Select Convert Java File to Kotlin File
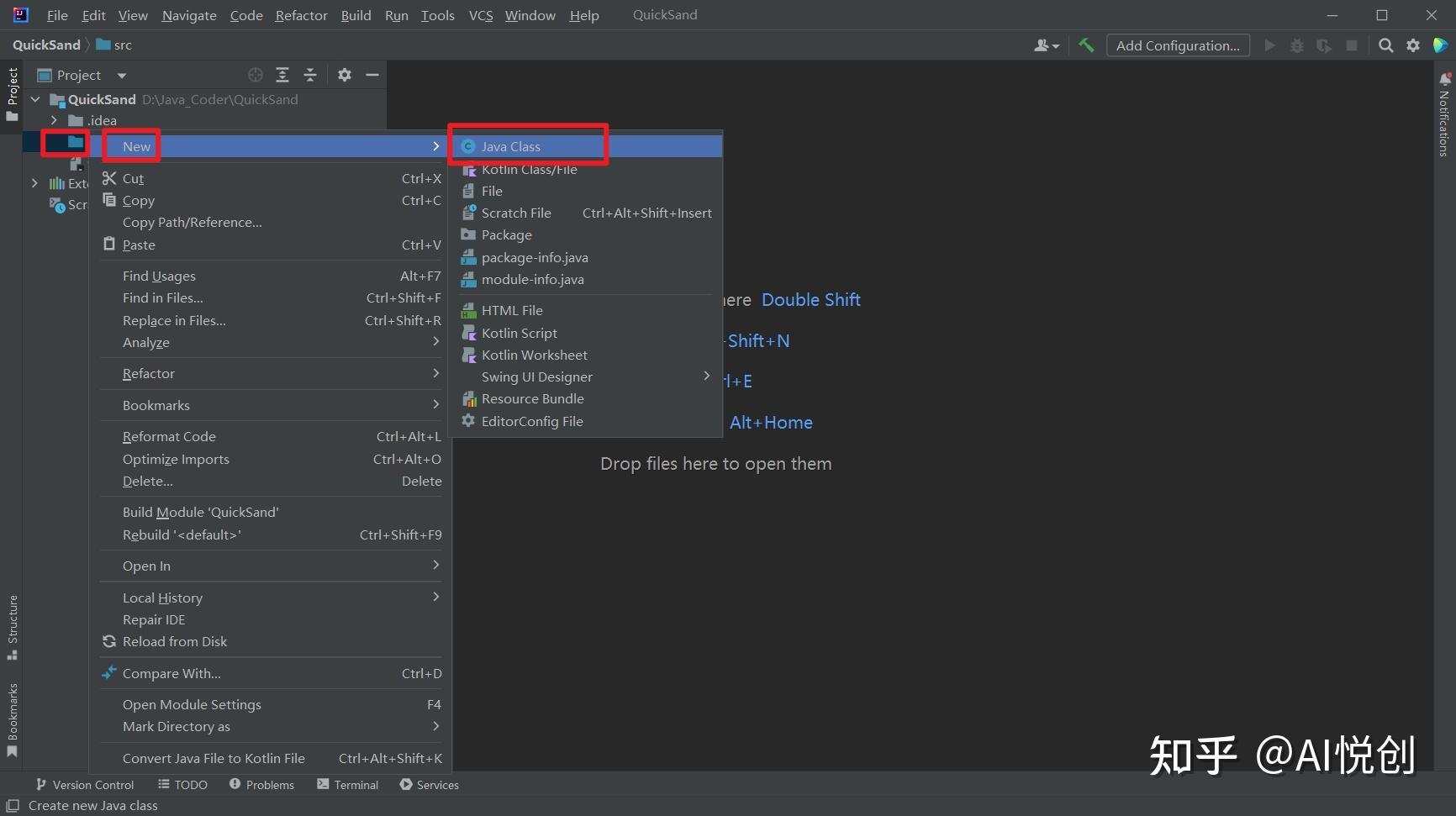 point(271,758)
